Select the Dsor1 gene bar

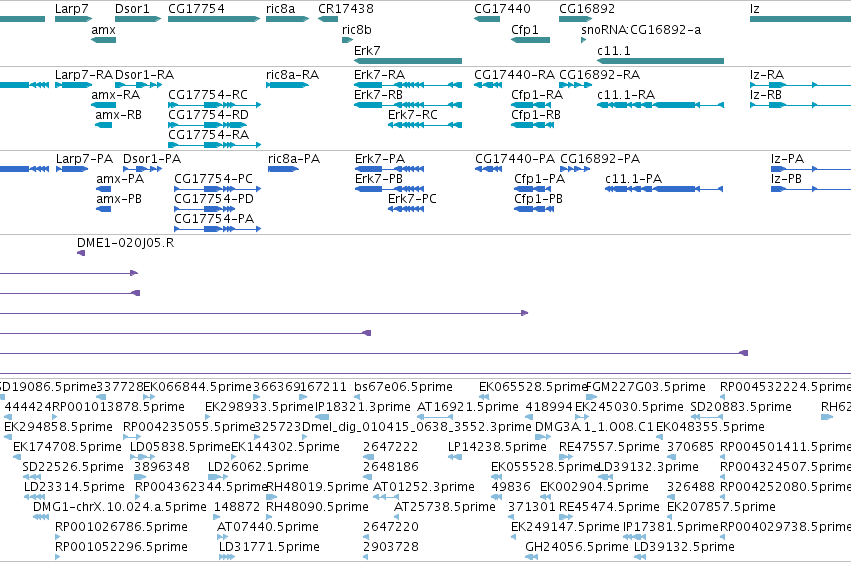(138, 19)
